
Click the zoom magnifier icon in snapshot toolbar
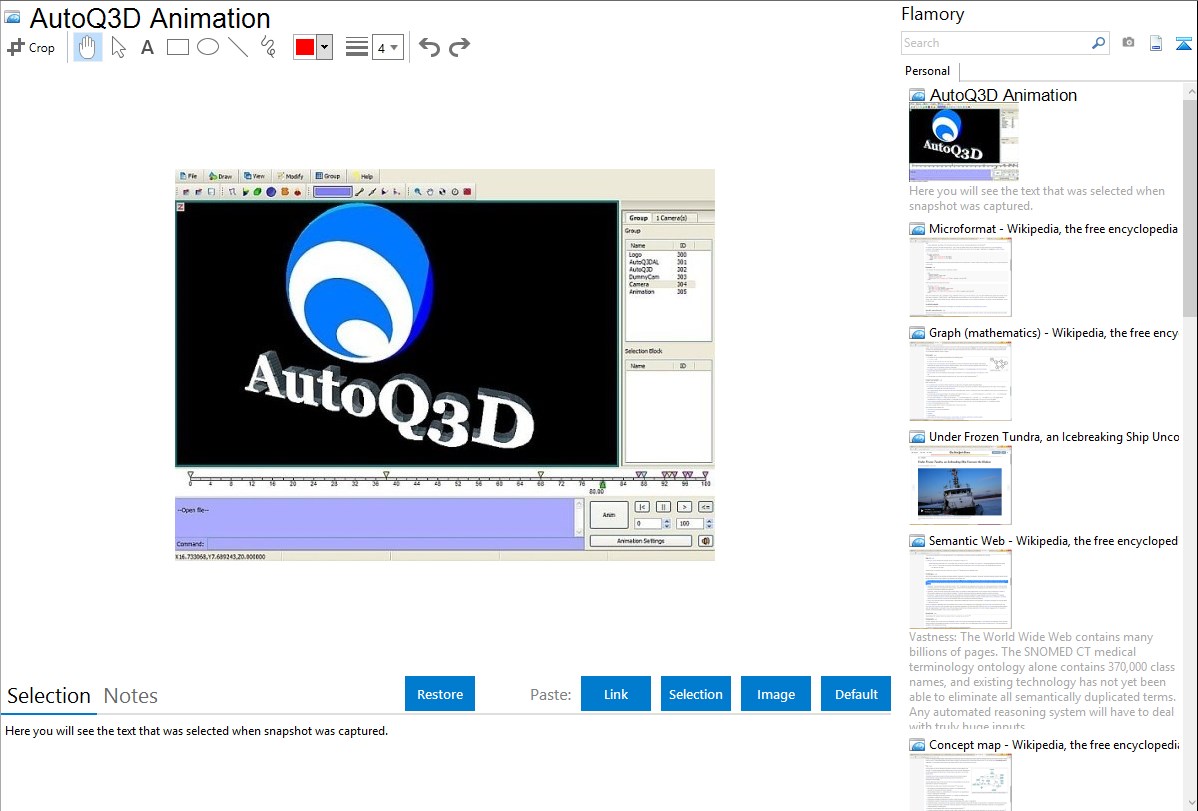pyautogui.click(x=417, y=192)
